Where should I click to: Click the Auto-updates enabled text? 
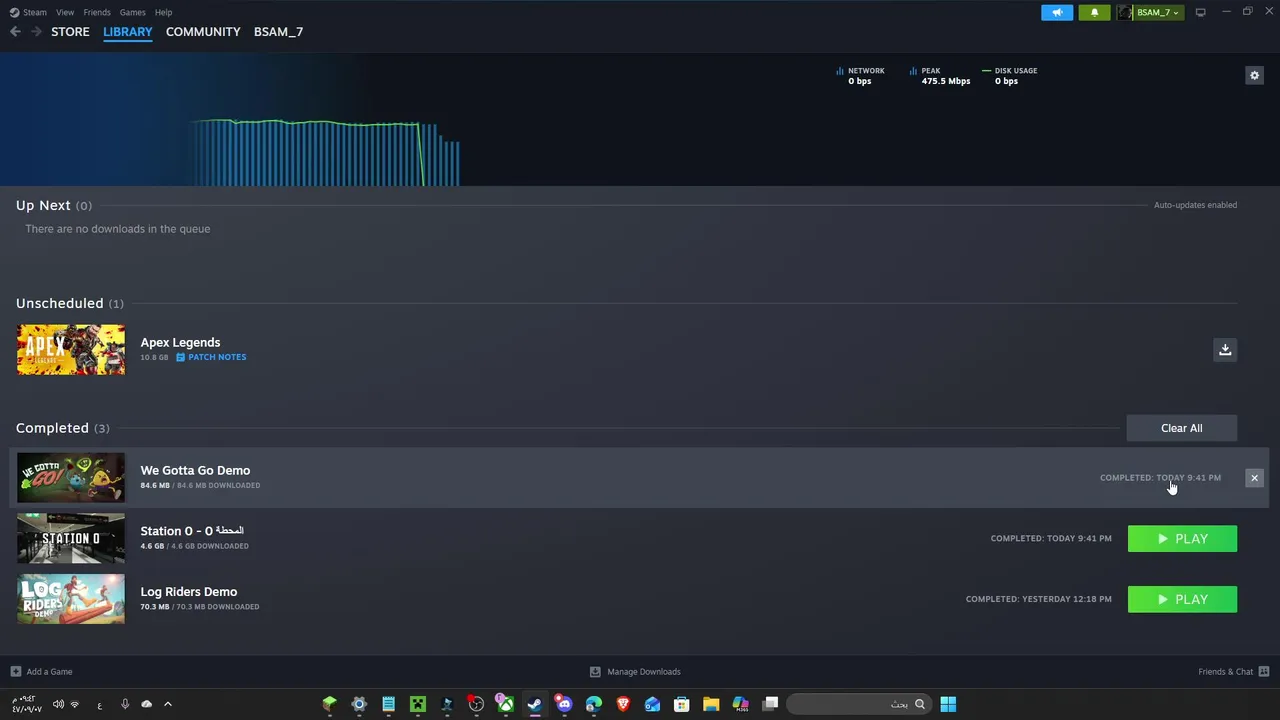pos(1195,205)
